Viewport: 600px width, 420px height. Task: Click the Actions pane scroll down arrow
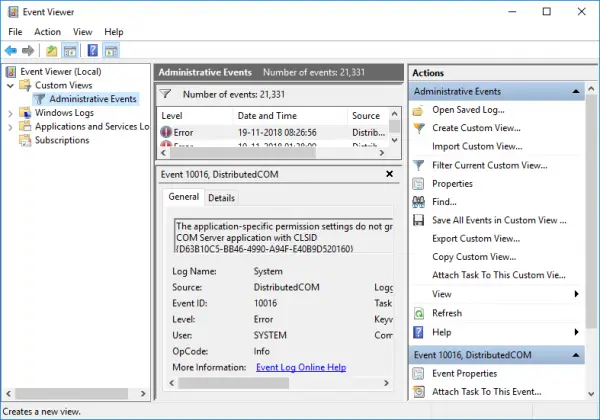click(591, 394)
